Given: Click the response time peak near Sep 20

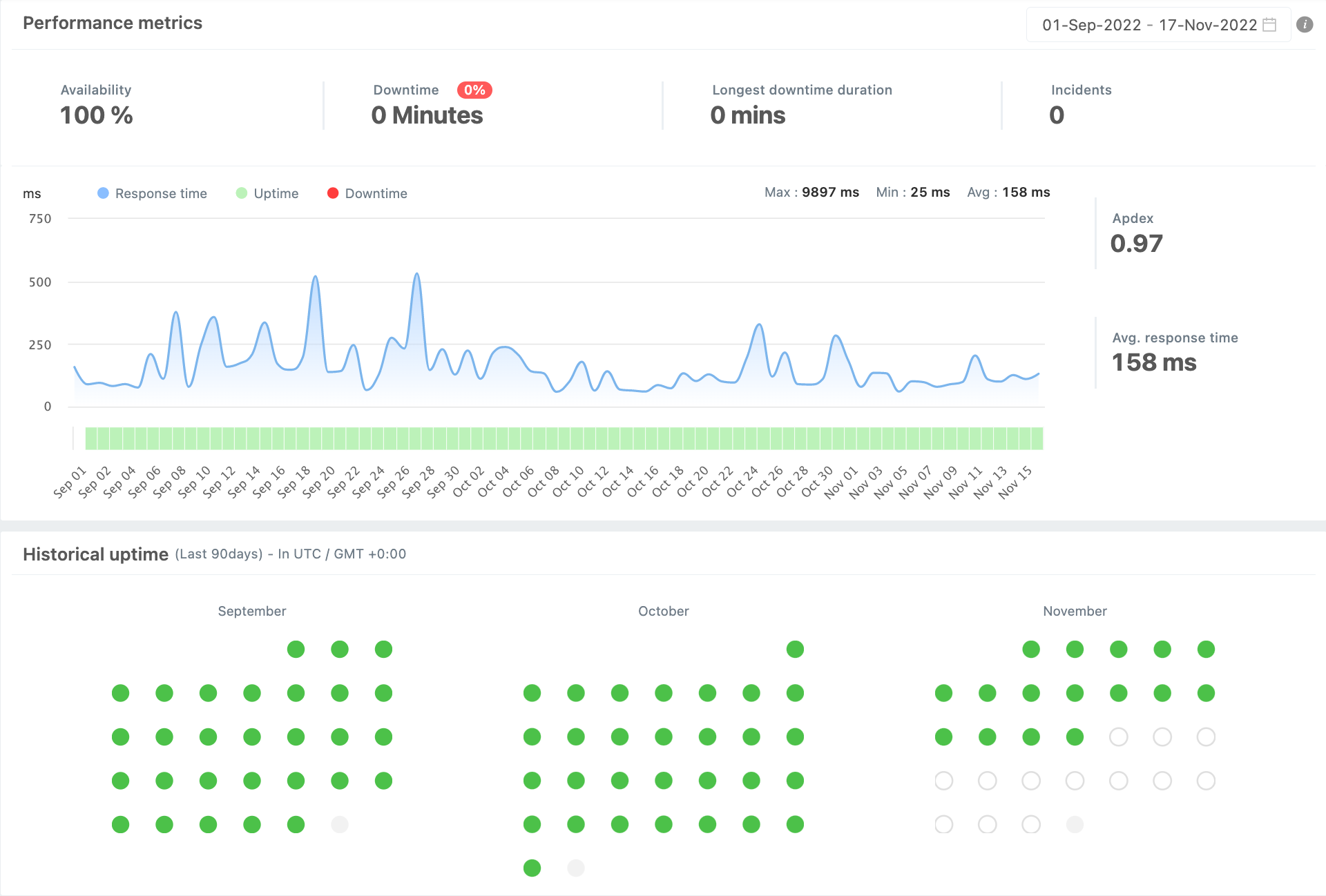Looking at the screenshot, I should (315, 277).
